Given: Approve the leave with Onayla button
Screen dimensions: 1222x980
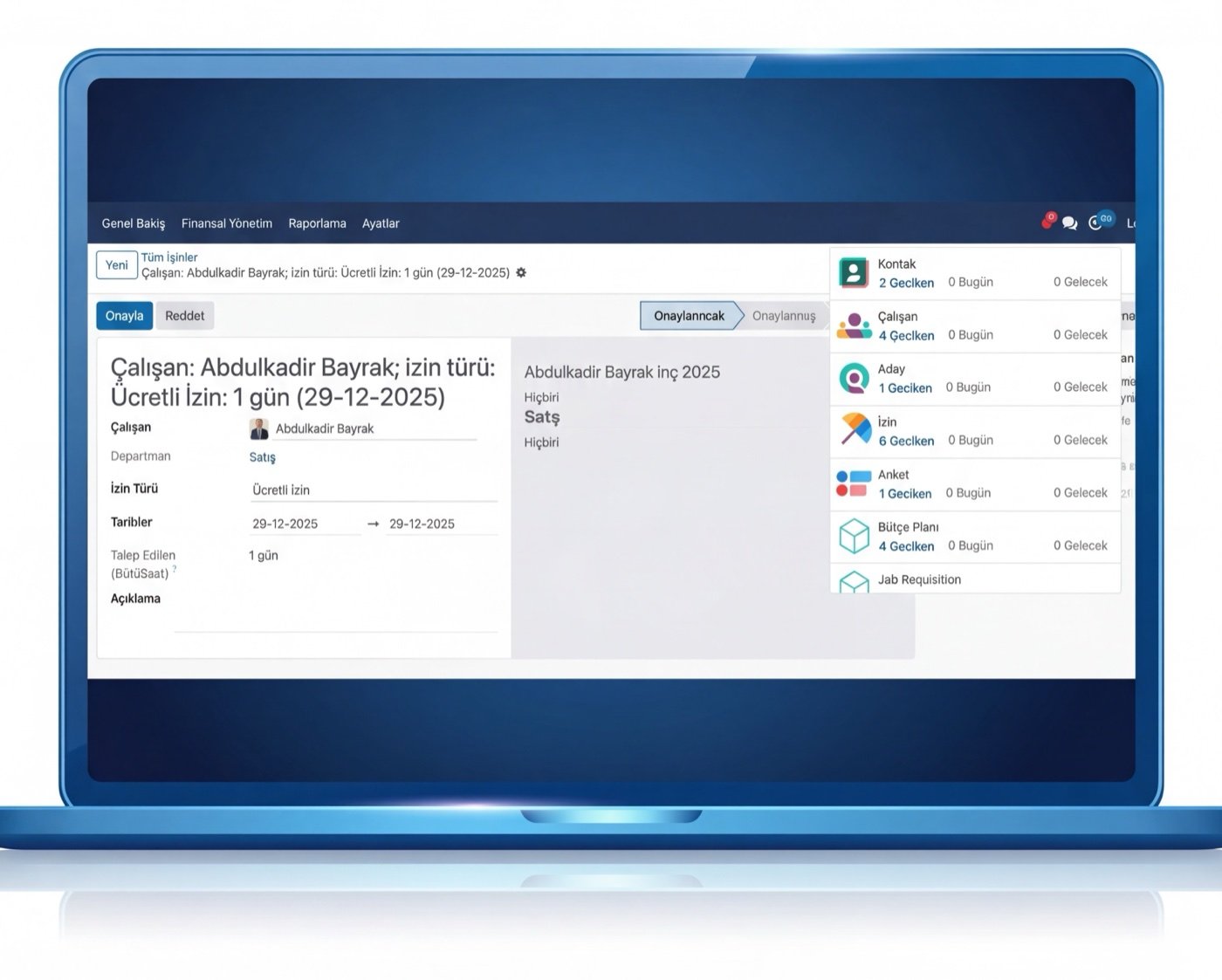Looking at the screenshot, I should [124, 316].
